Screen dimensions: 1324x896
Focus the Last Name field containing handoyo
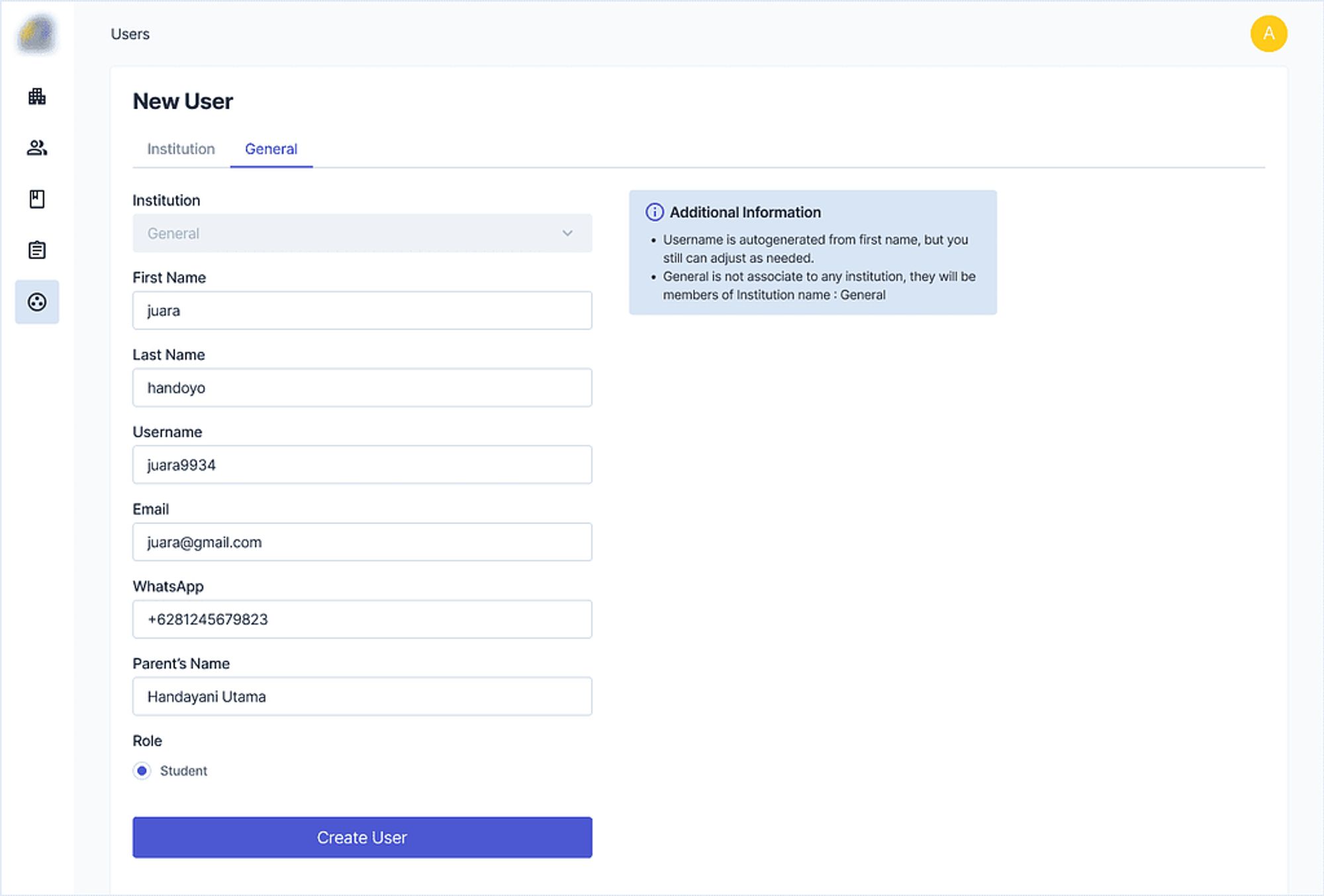(362, 388)
